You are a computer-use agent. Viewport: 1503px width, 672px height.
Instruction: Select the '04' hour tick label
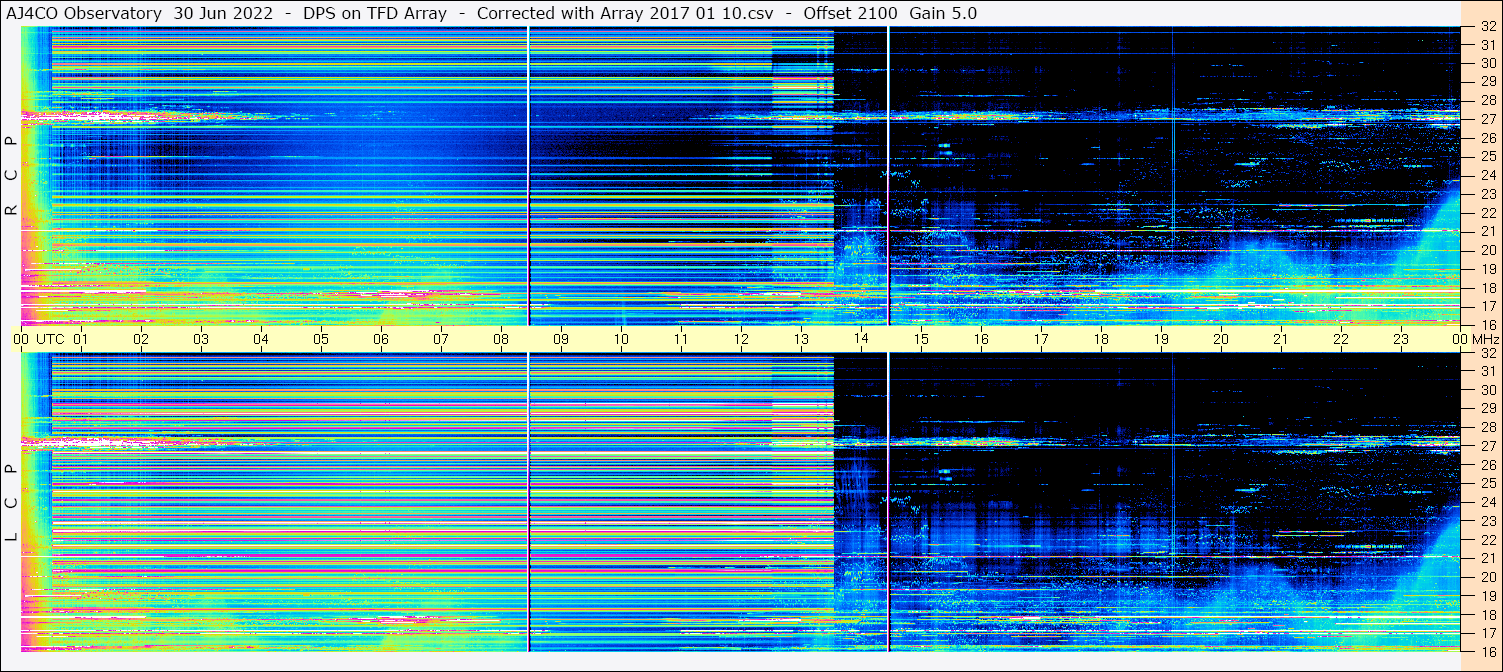(x=261, y=339)
